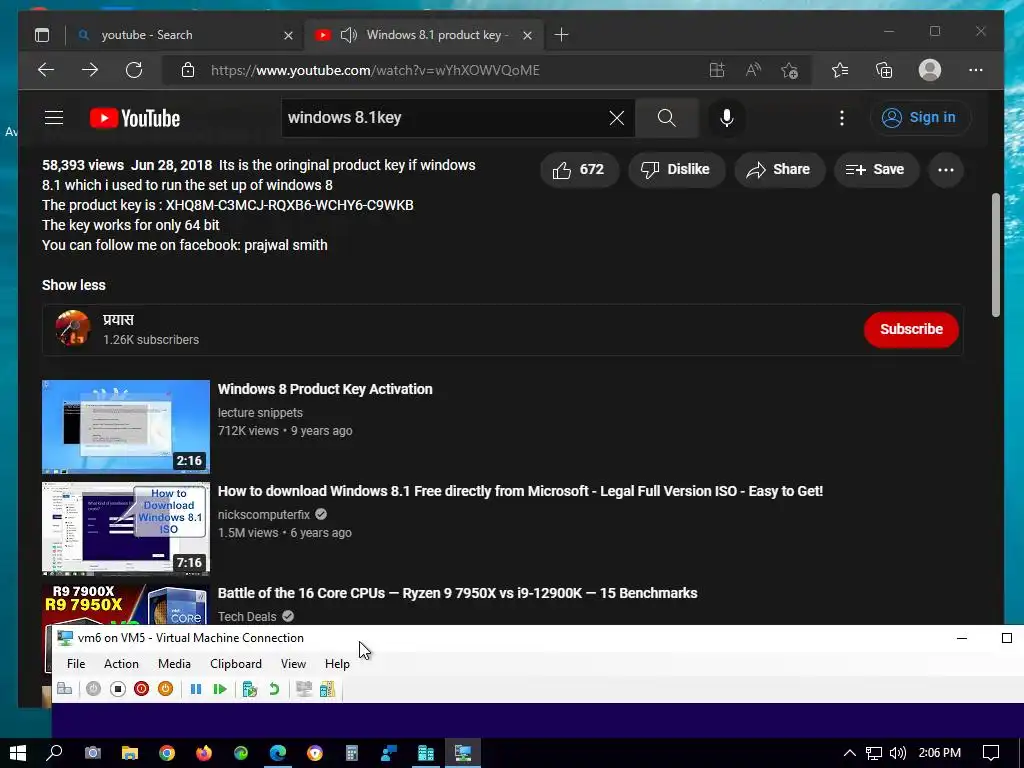The image size is (1024, 768).
Task: Open Edge Collections
Action: pos(884,70)
